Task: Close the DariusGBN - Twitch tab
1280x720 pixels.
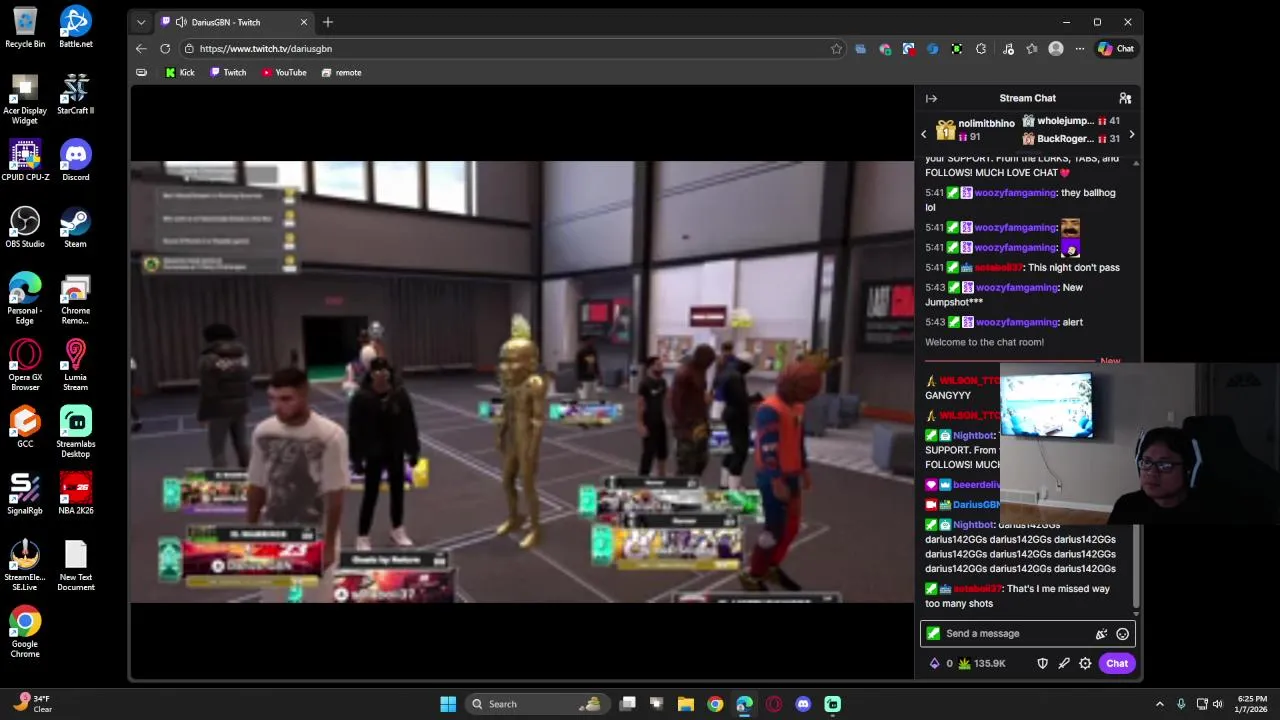Action: [x=304, y=22]
